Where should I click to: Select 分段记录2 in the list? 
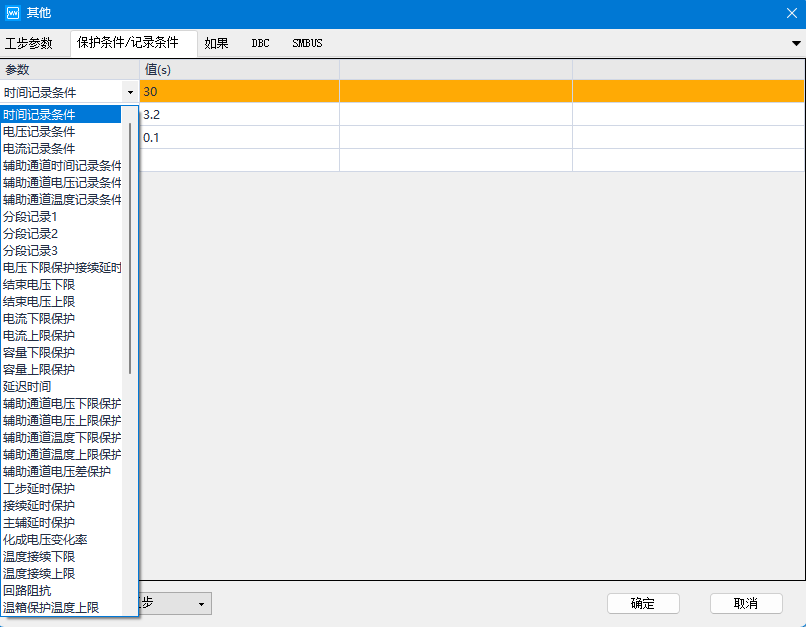(x=61, y=233)
